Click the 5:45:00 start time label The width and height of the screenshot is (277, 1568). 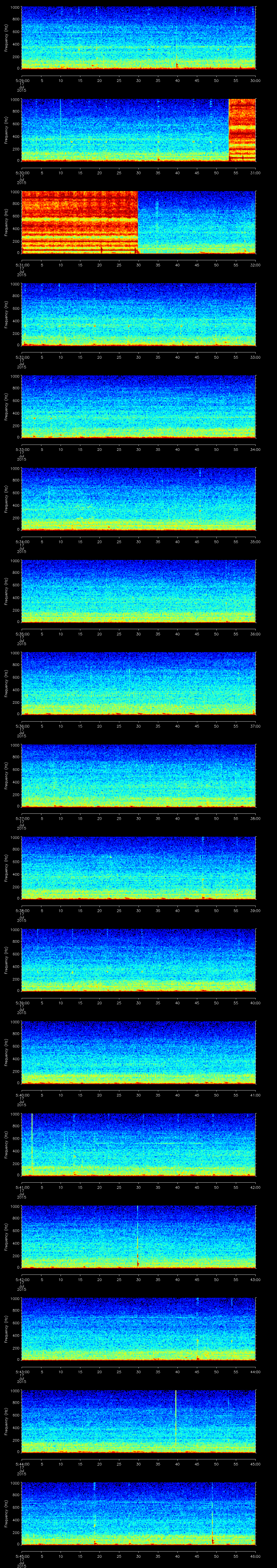point(22,1556)
